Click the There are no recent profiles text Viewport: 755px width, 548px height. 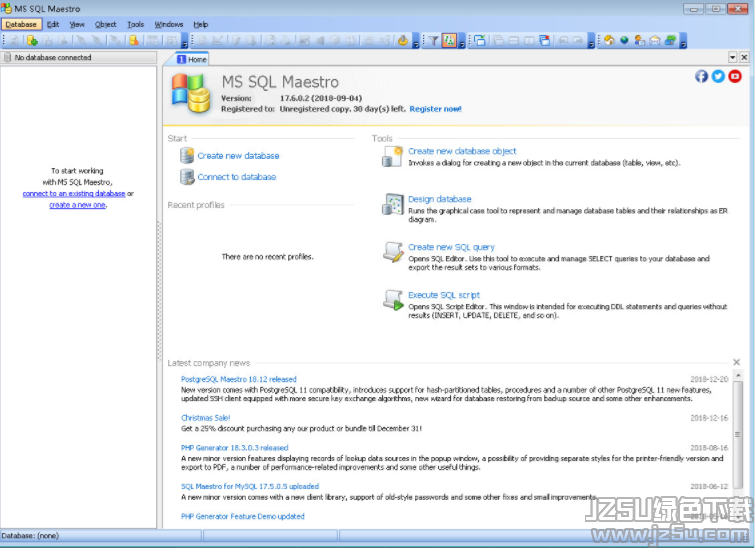coord(267,257)
